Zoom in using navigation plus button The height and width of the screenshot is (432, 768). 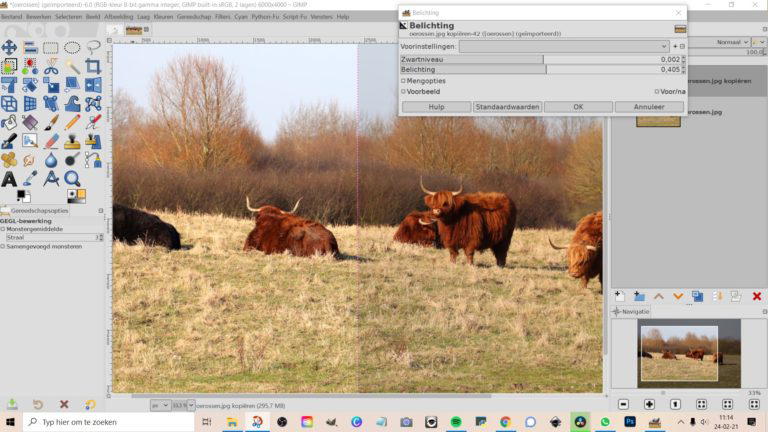[649, 404]
